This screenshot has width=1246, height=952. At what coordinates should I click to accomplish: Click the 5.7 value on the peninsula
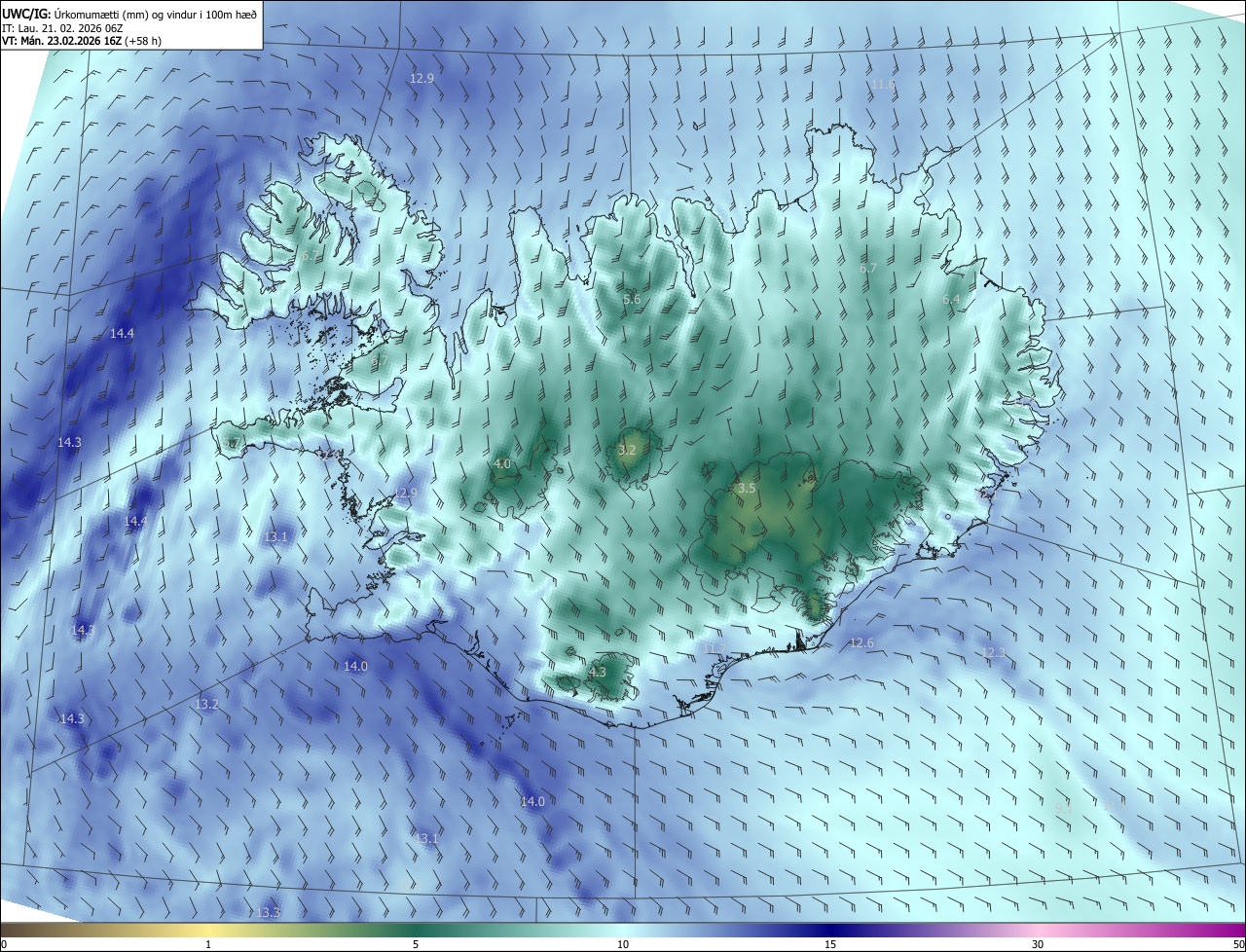coord(231,444)
